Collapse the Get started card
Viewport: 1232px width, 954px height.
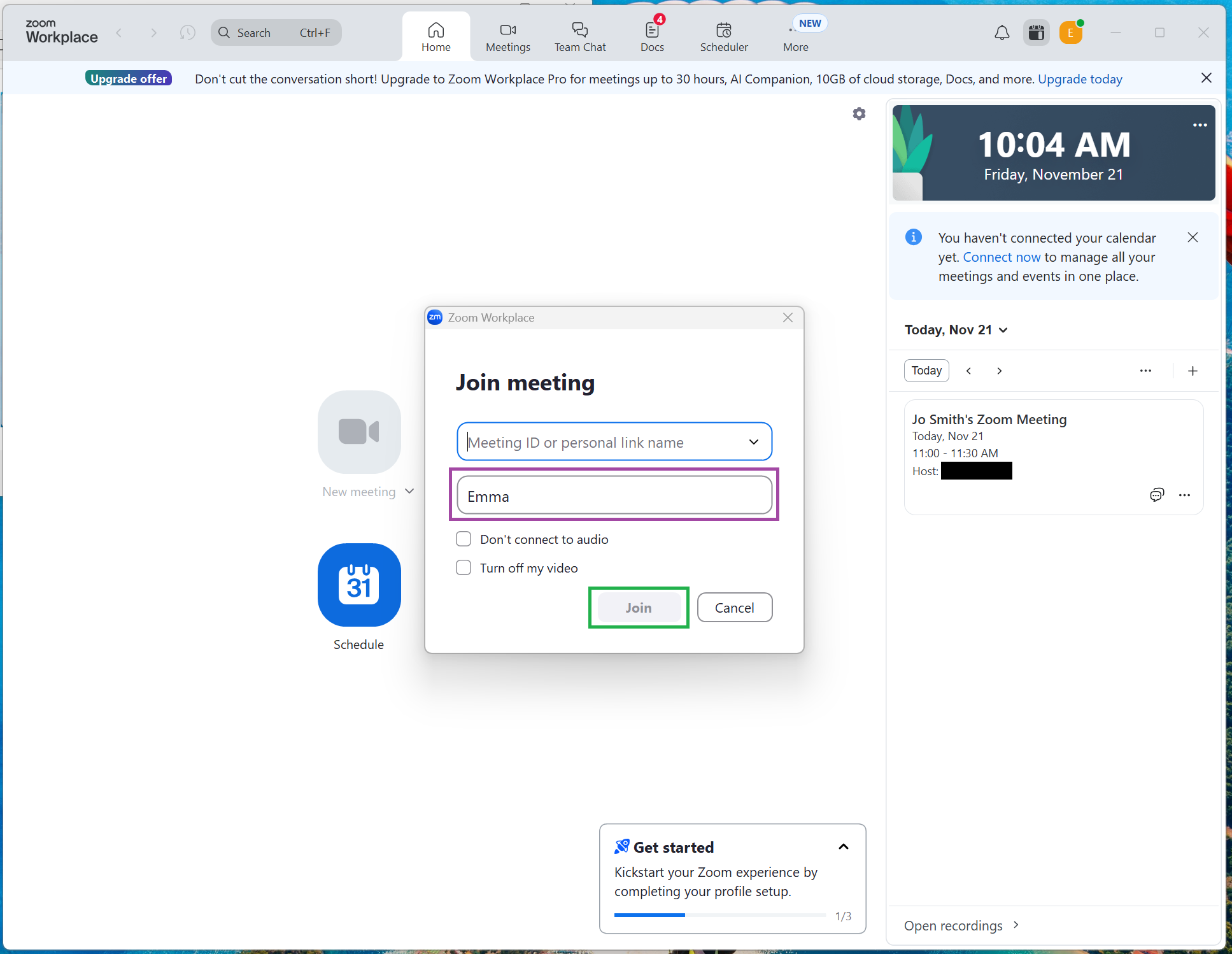coord(843,846)
